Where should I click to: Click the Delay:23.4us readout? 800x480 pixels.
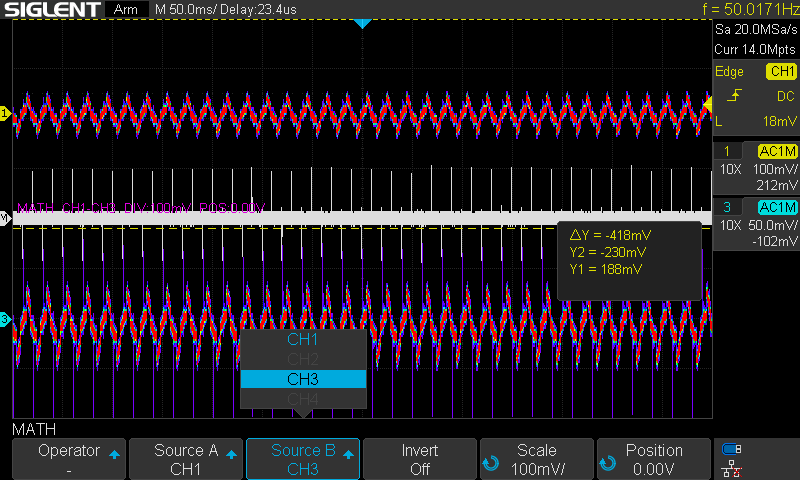coord(257,9)
